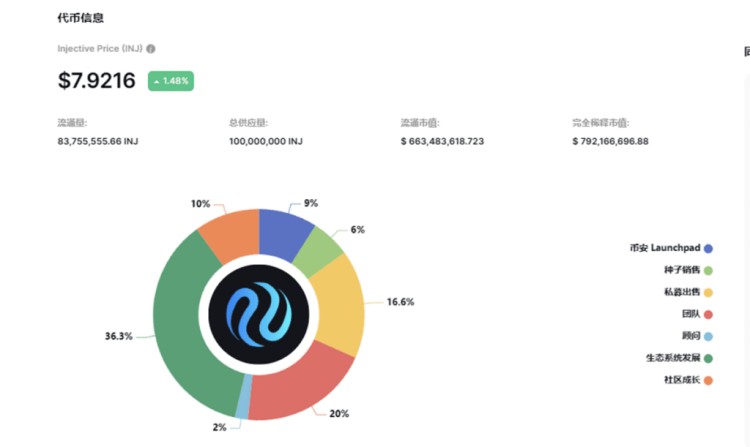This screenshot has width=750, height=447.
Task: Click the 种子销售 legend label
Action: click(682, 270)
